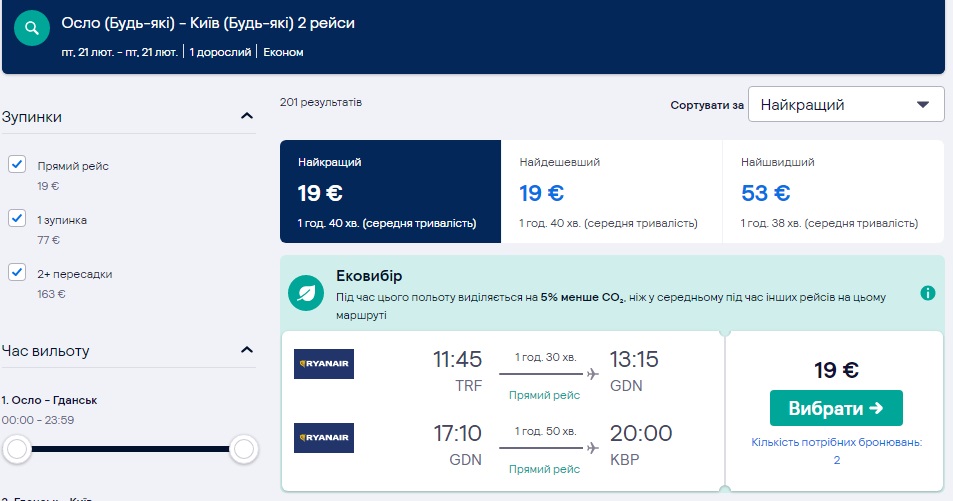Click right handle of Осло–Гданськ time slider

point(243,450)
